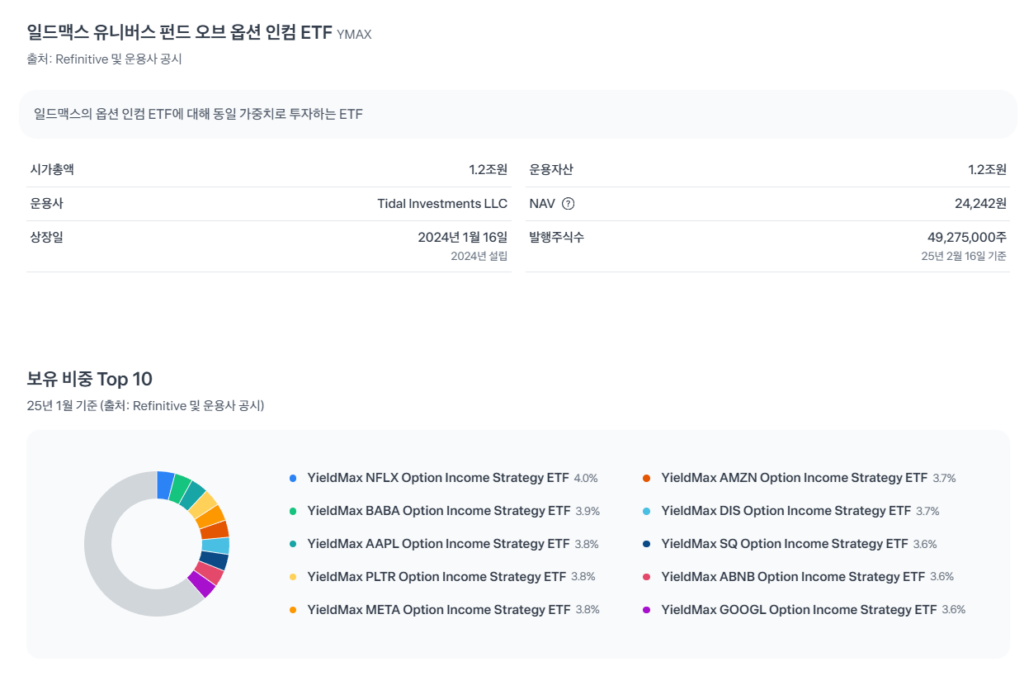Click the YieldMax NFLX Option Income Strategy ETF label
This screenshot has height=690, width=1024.
(x=438, y=478)
